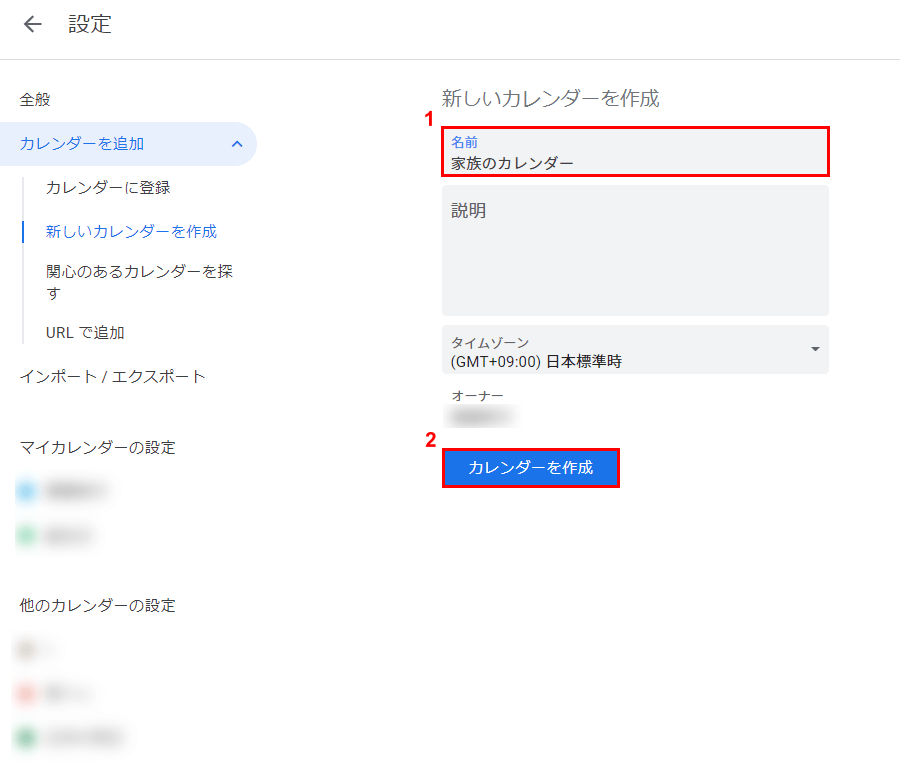The height and width of the screenshot is (774, 900).
Task: Collapse the カレンダーを追加 section chevron
Action: (237, 144)
